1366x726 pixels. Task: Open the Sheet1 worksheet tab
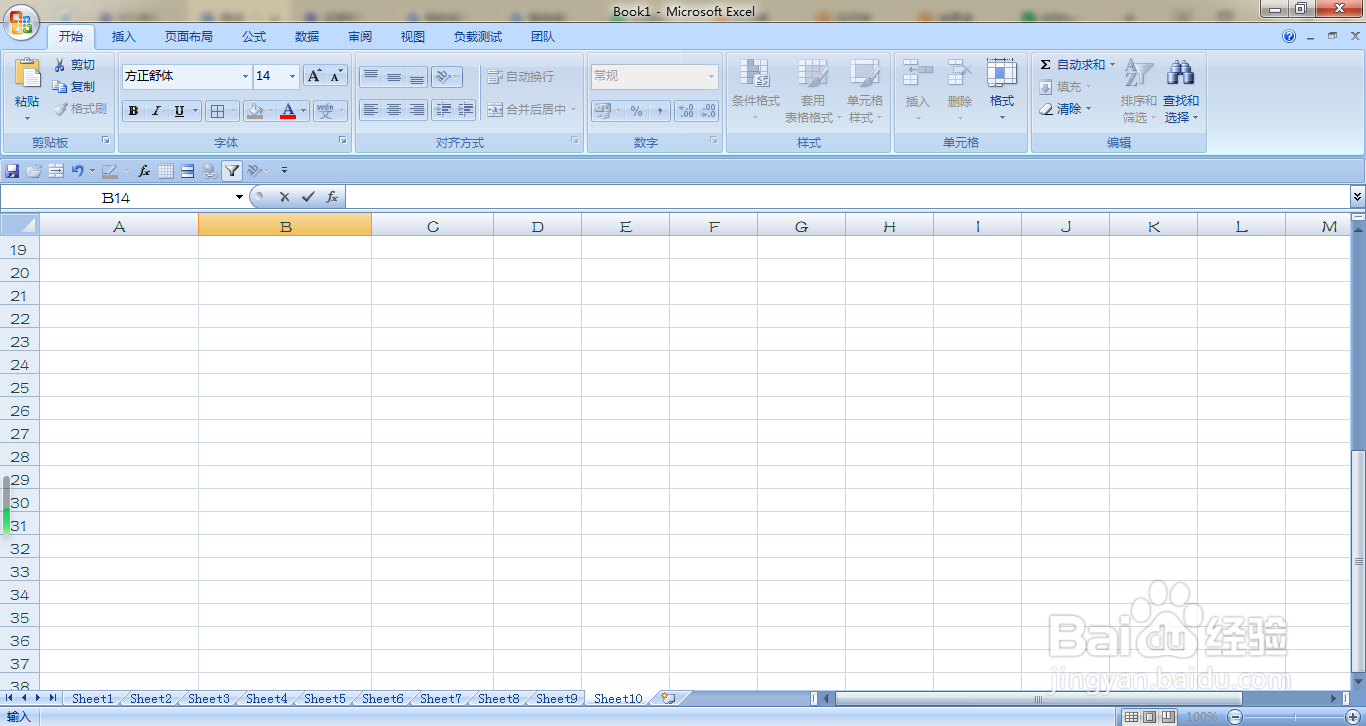(x=92, y=699)
